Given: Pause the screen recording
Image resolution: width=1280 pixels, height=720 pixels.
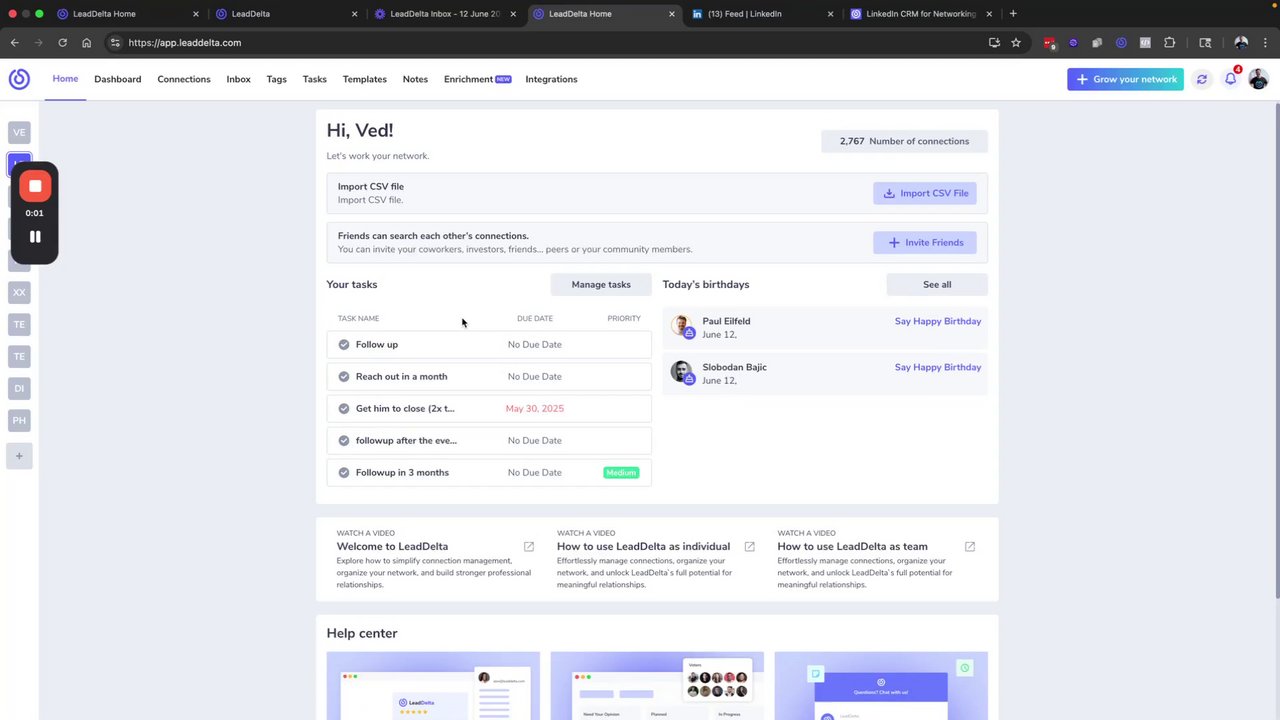Looking at the screenshot, I should pos(35,237).
